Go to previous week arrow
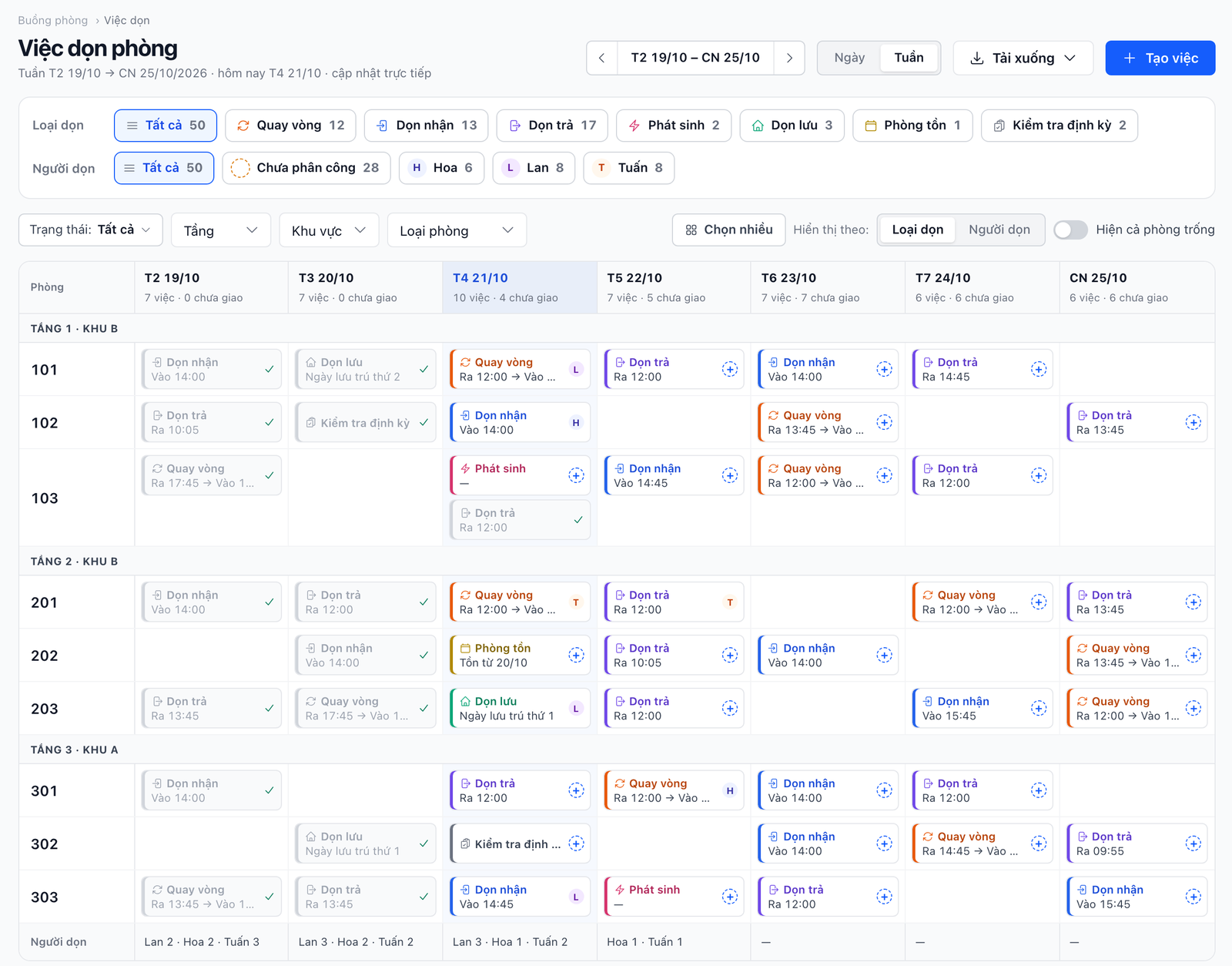Screen dimensions: 1232x966 pyautogui.click(x=602, y=58)
